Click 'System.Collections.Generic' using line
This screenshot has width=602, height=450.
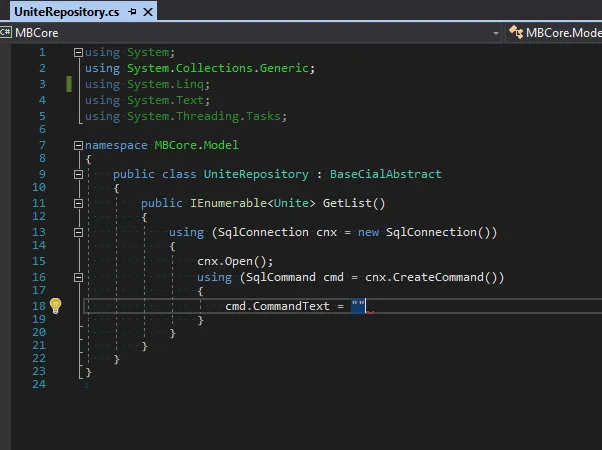pos(218,68)
